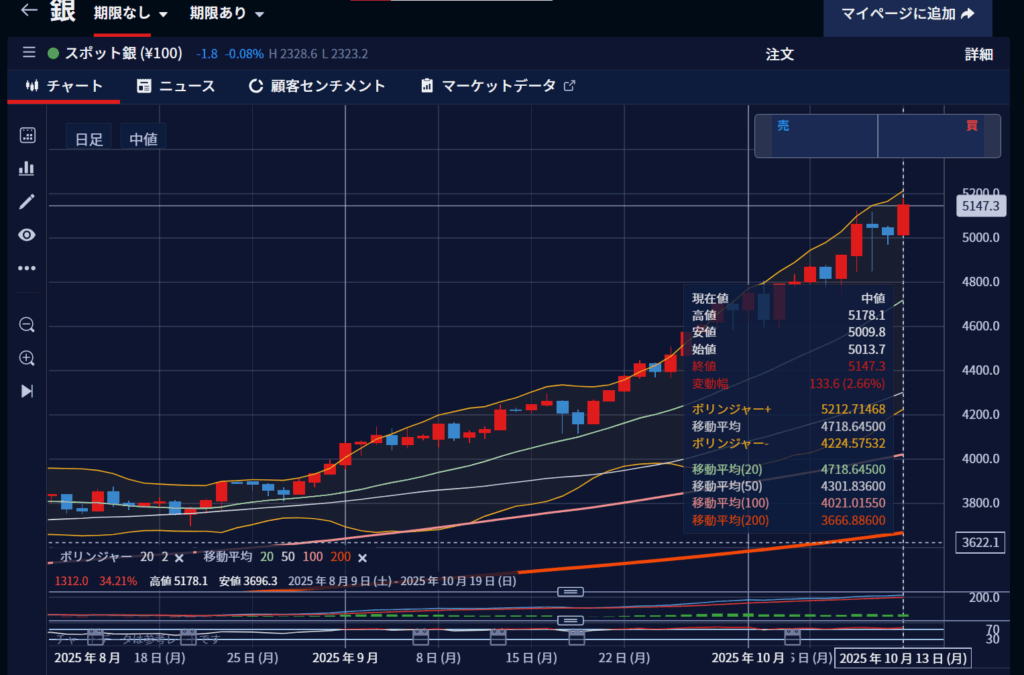The width and height of the screenshot is (1024, 675).
Task: Expand the 期限あり dropdown
Action: tap(227, 14)
